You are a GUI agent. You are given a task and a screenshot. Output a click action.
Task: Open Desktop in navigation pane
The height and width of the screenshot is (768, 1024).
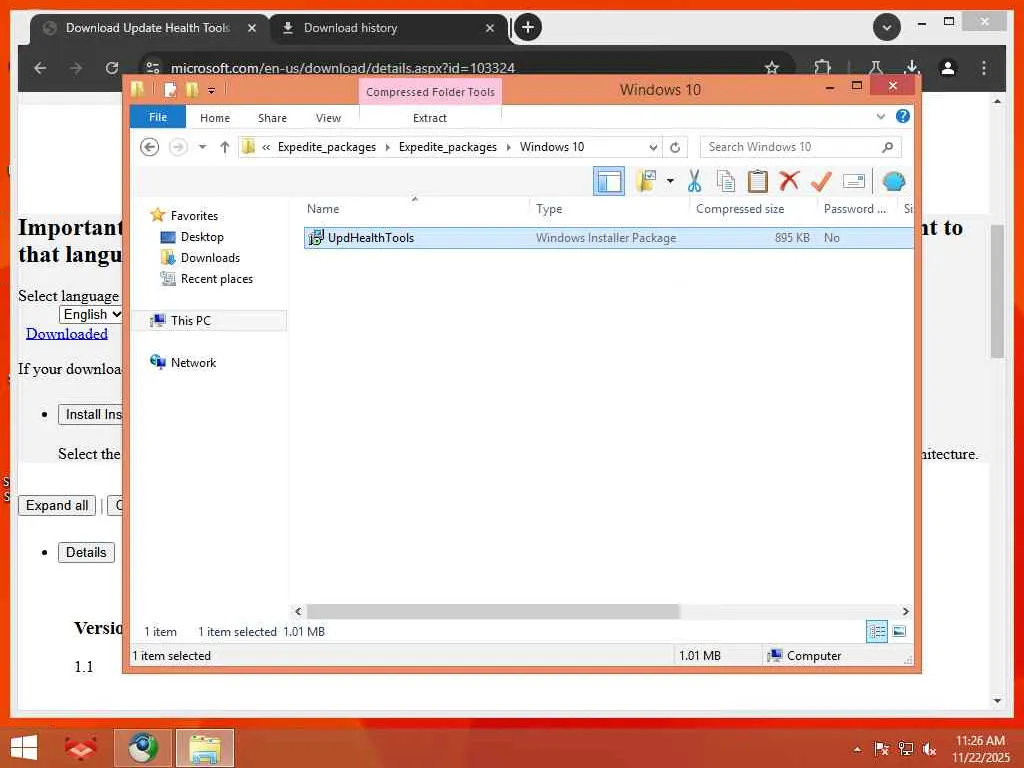tap(202, 236)
